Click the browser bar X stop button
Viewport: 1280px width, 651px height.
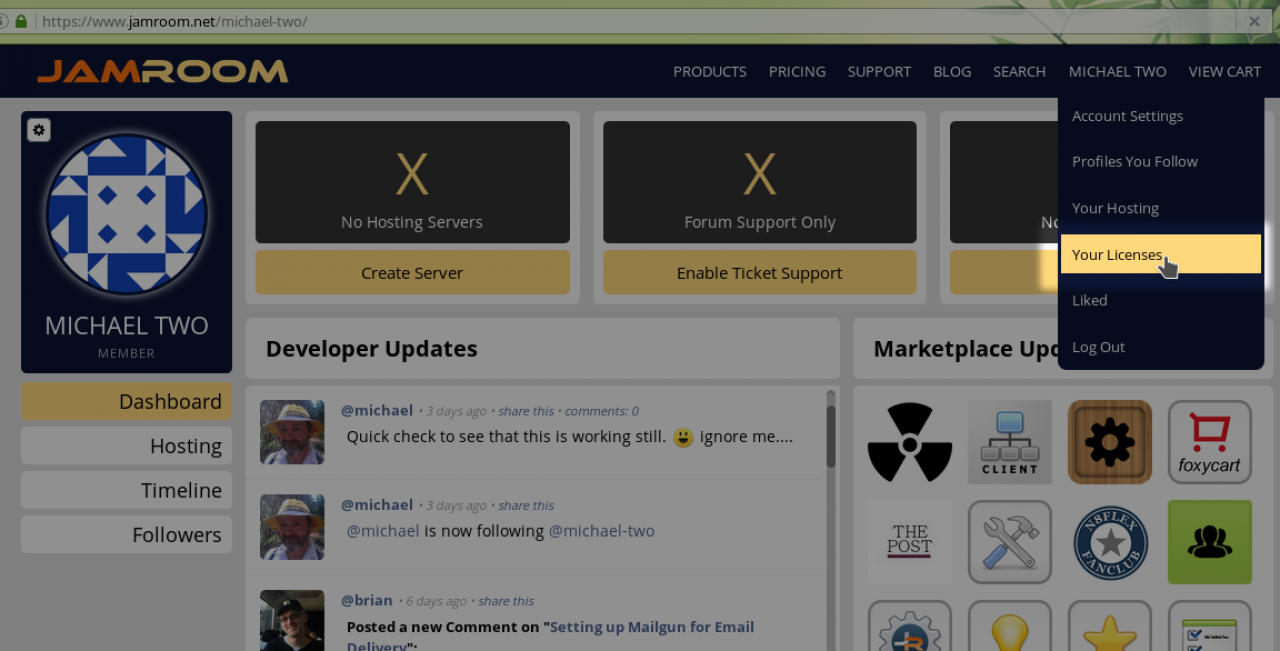(1254, 21)
